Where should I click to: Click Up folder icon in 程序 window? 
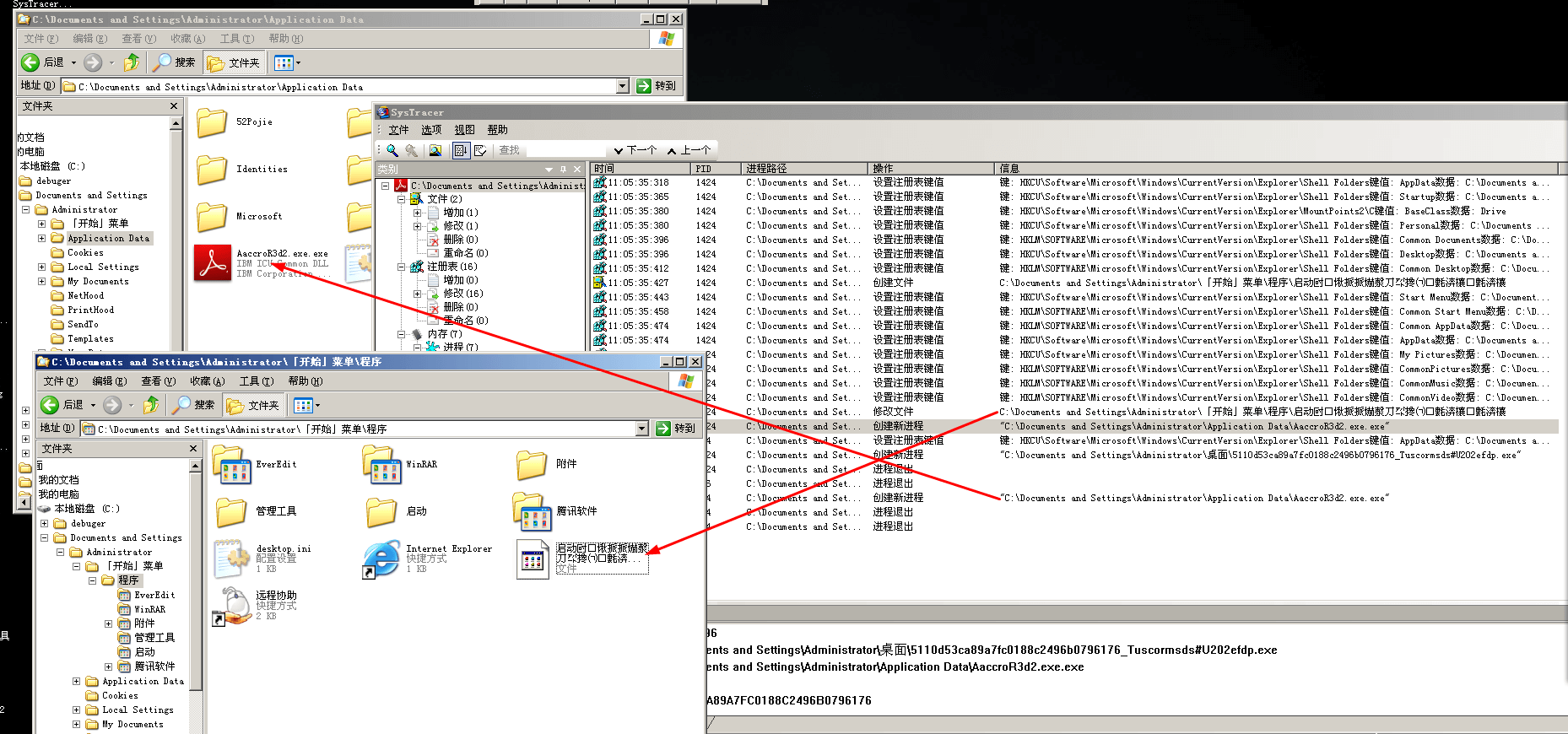(x=151, y=405)
